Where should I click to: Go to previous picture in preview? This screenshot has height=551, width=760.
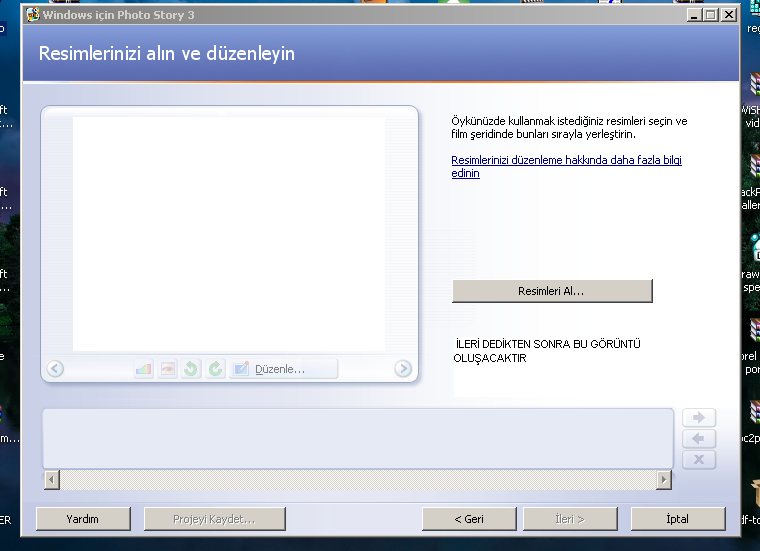[x=55, y=369]
